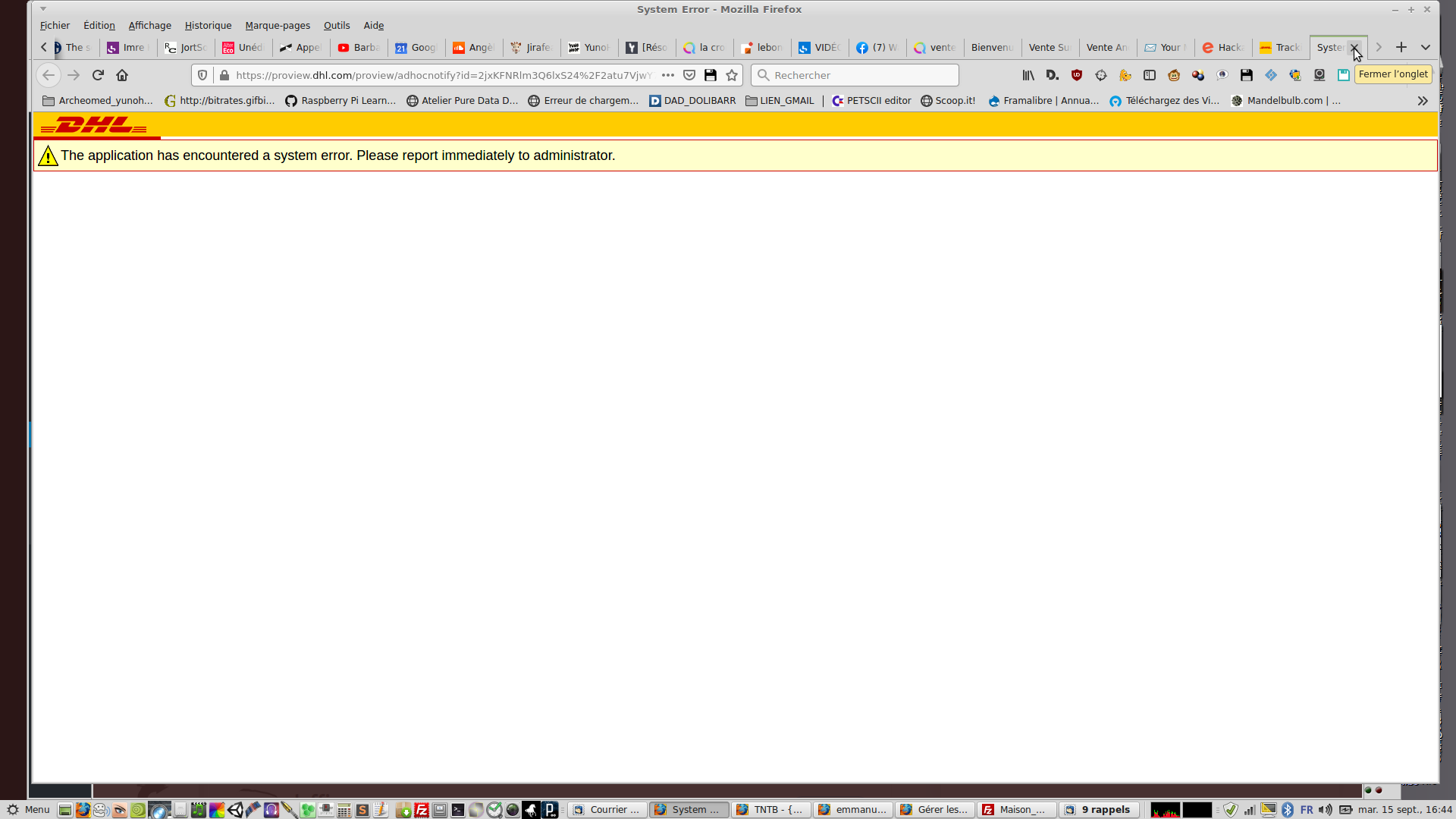
Task: Open the Library icon in toolbar
Action: click(1028, 75)
